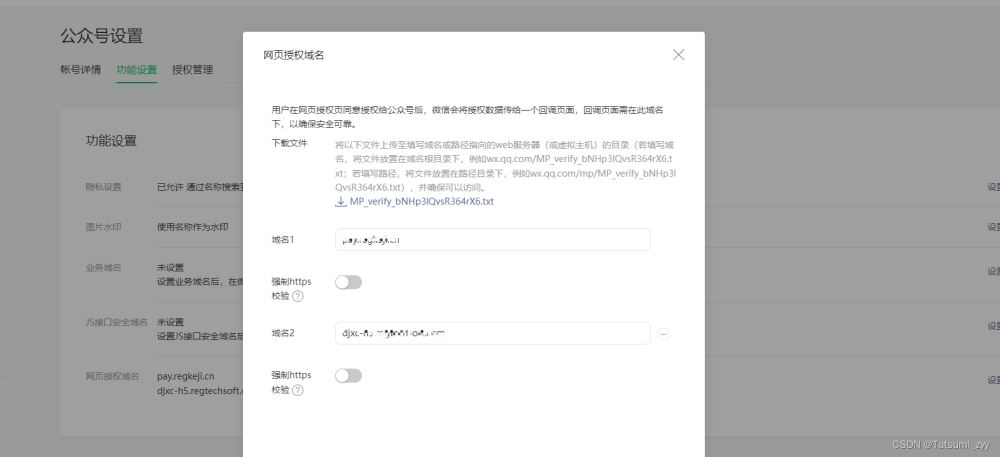The image size is (1000, 457).
Task: Open the 授权管理 tab
Action: [x=192, y=70]
